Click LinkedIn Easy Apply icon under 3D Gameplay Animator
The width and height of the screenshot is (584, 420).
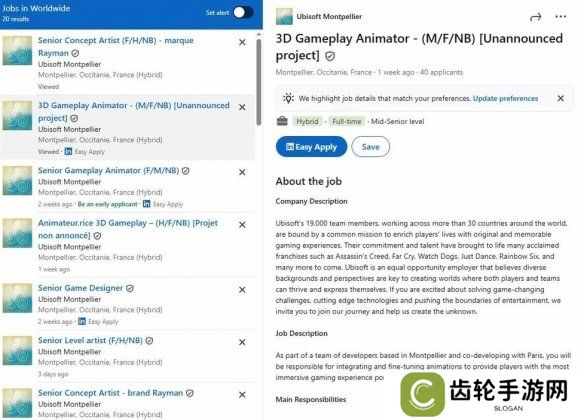coord(69,152)
